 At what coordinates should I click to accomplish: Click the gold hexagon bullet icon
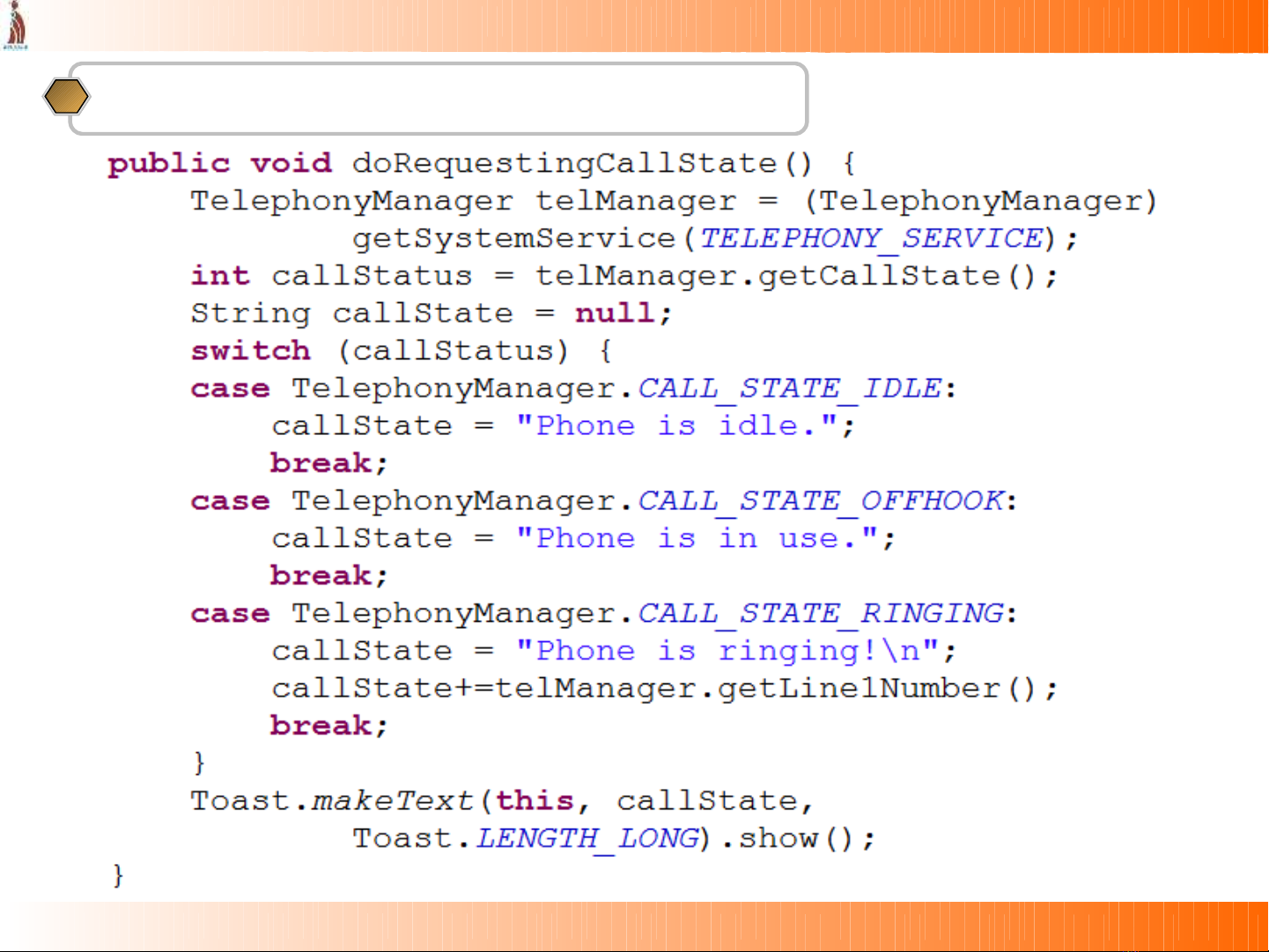pos(66,97)
